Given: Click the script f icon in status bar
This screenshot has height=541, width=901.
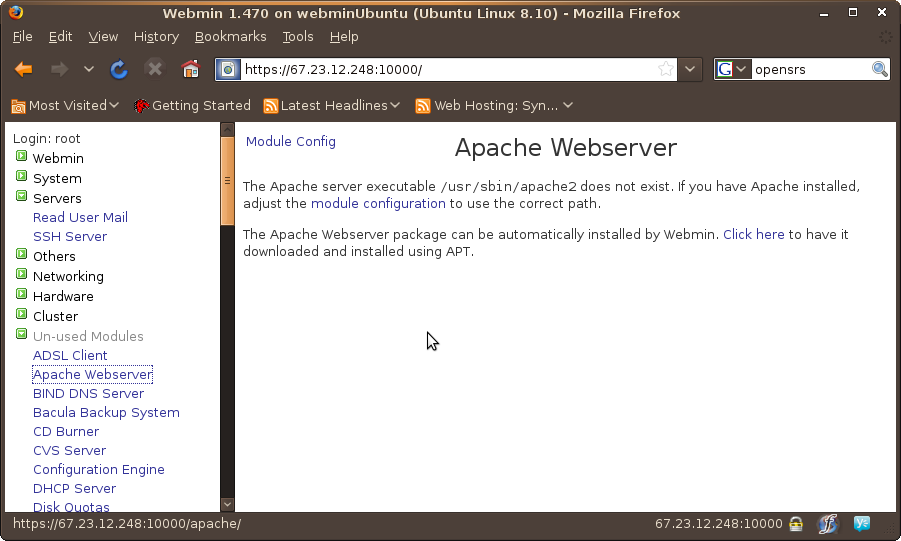Looking at the screenshot, I should [828, 524].
